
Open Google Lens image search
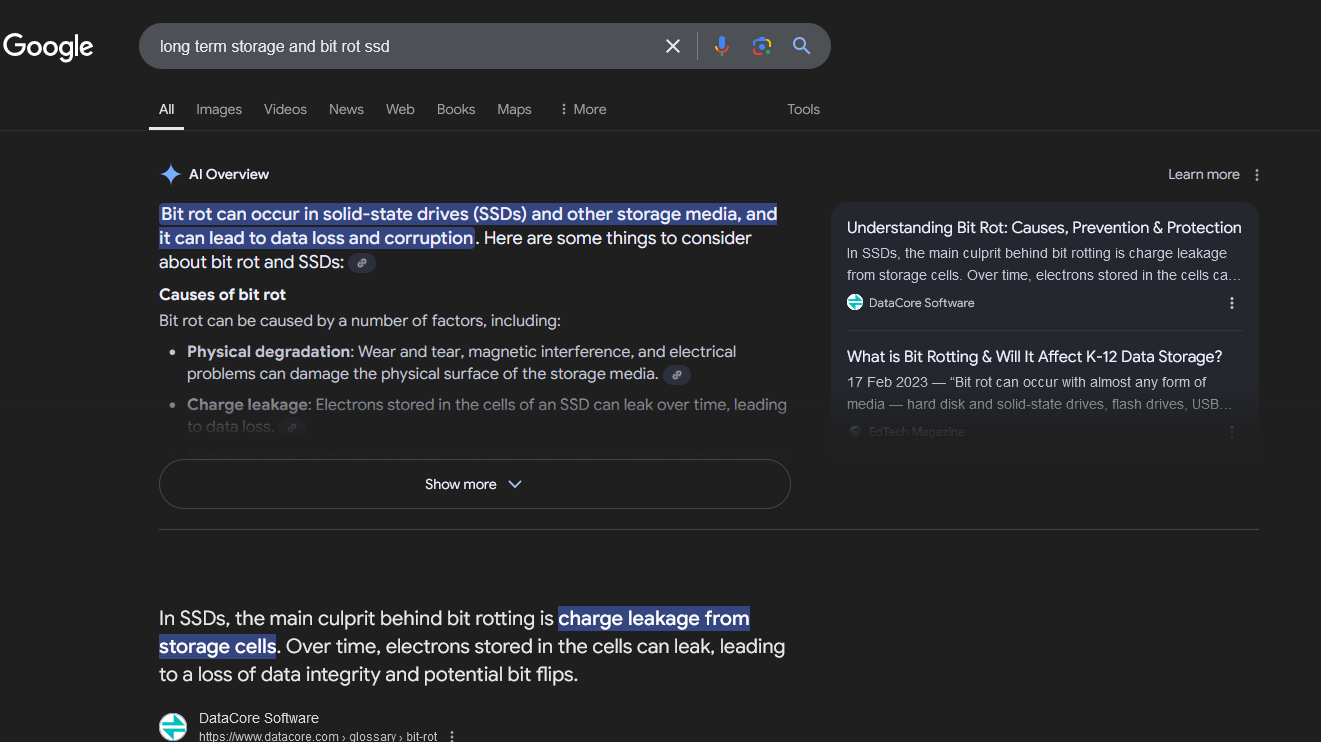pos(762,46)
